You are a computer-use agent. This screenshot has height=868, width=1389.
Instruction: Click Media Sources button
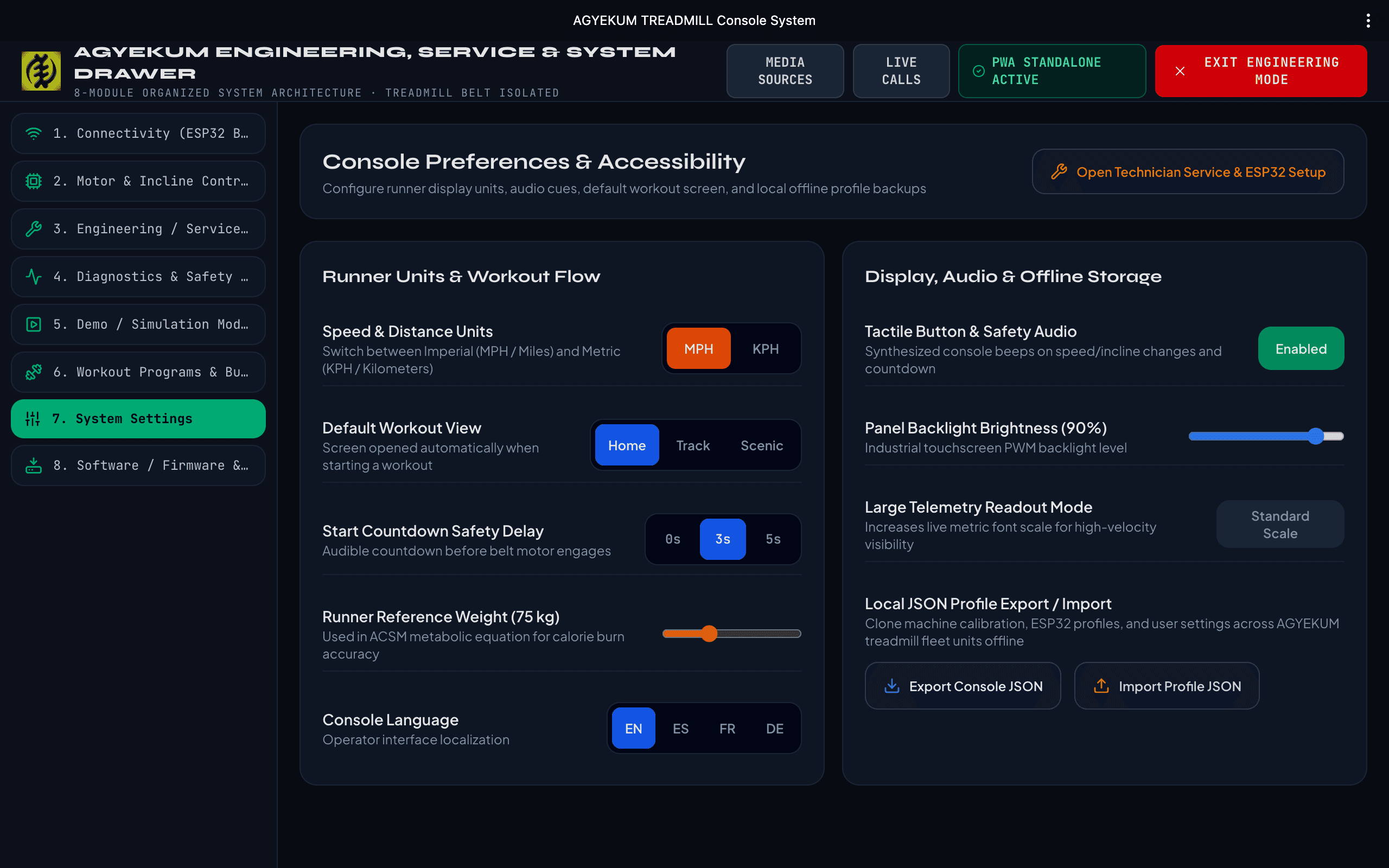click(x=785, y=71)
